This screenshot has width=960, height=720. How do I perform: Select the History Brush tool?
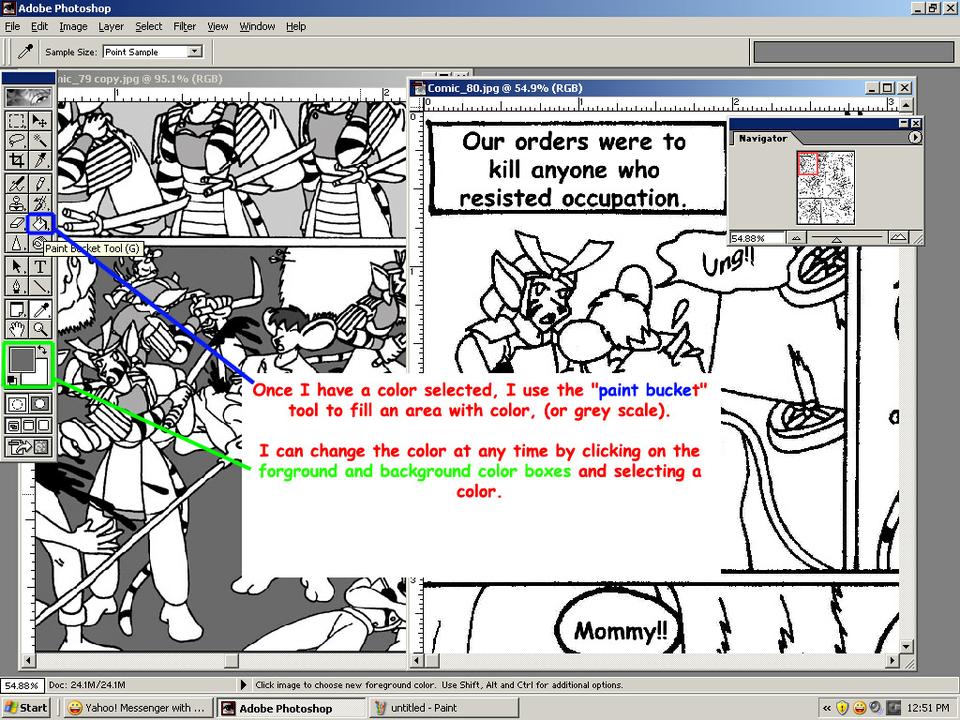(40, 203)
